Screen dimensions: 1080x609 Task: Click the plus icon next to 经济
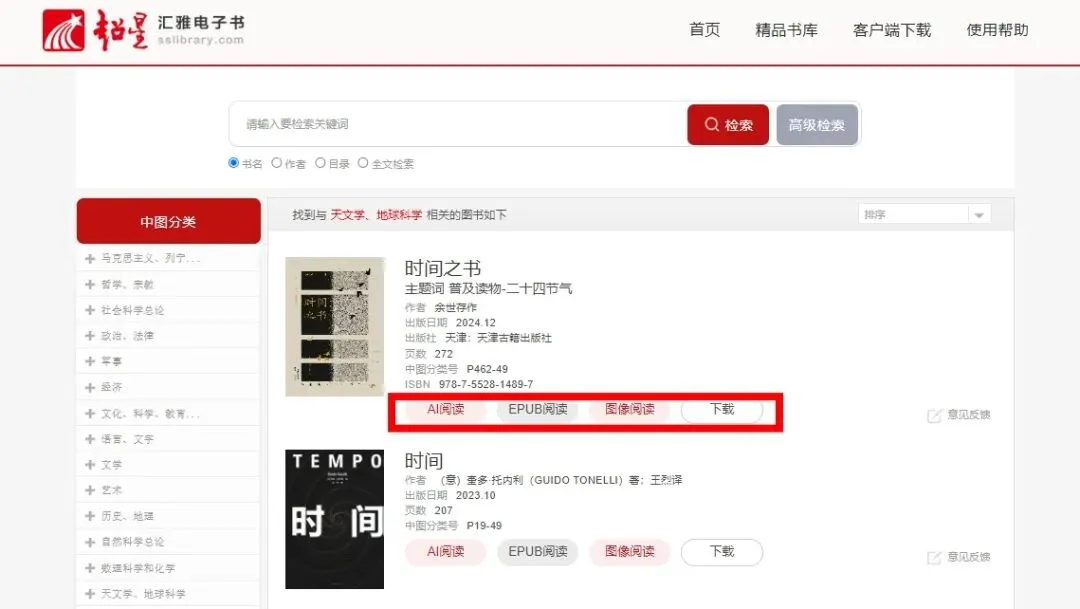tap(90, 387)
